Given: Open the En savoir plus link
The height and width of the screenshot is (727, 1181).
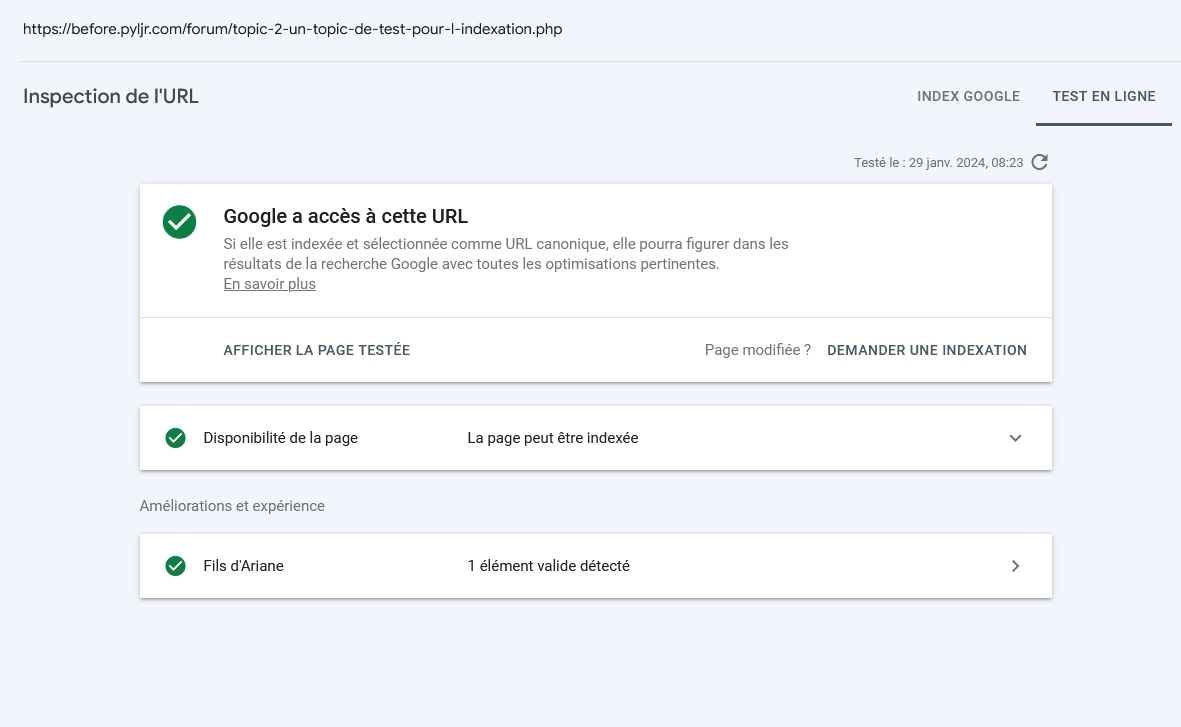Looking at the screenshot, I should pos(269,284).
